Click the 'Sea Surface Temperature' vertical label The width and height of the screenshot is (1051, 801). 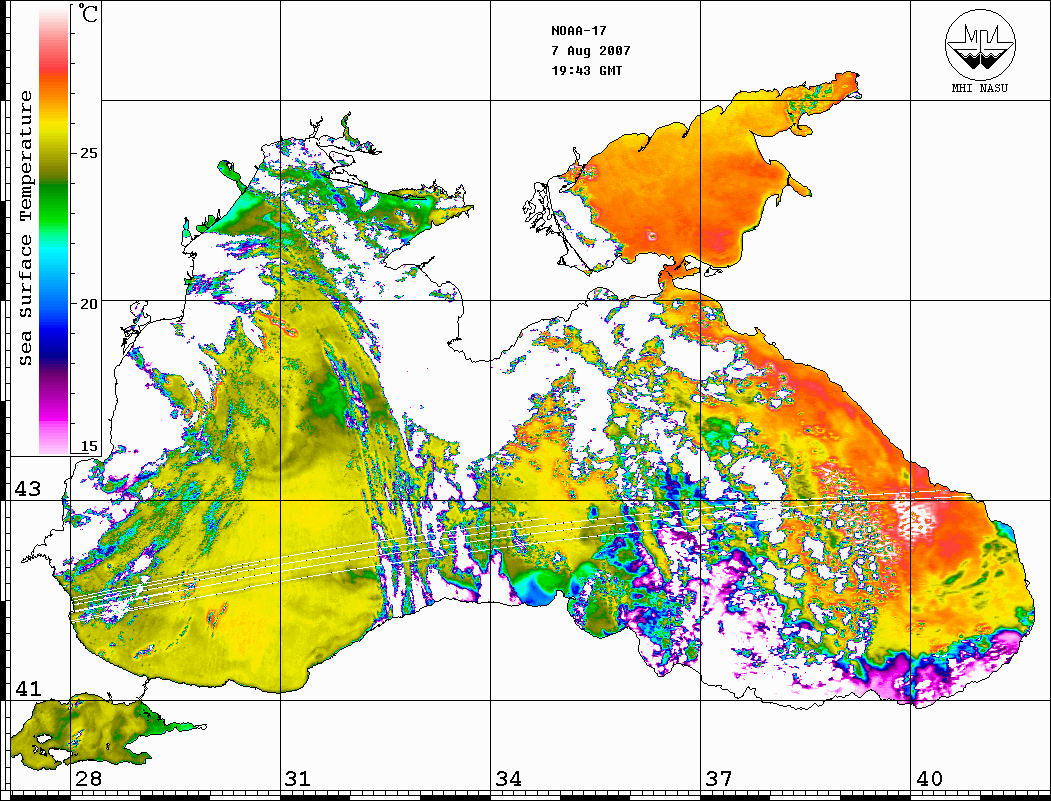click(25, 228)
